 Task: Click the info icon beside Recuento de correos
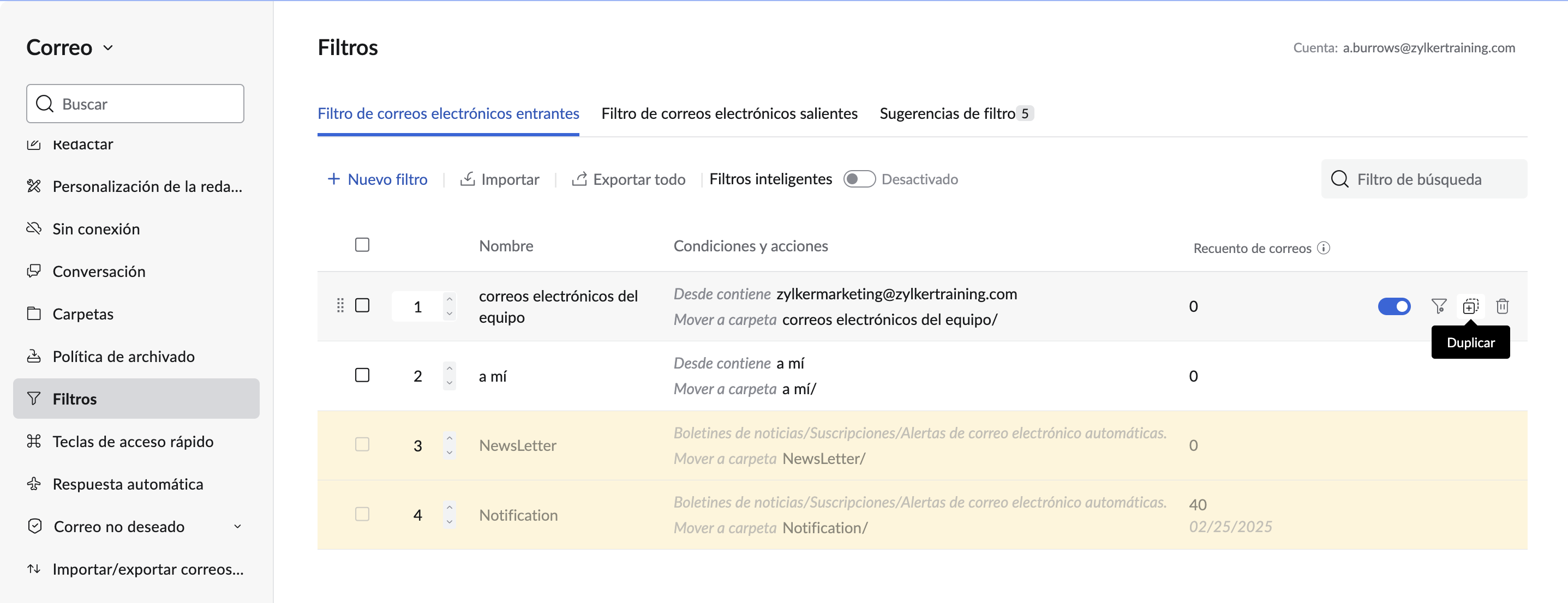click(1323, 248)
